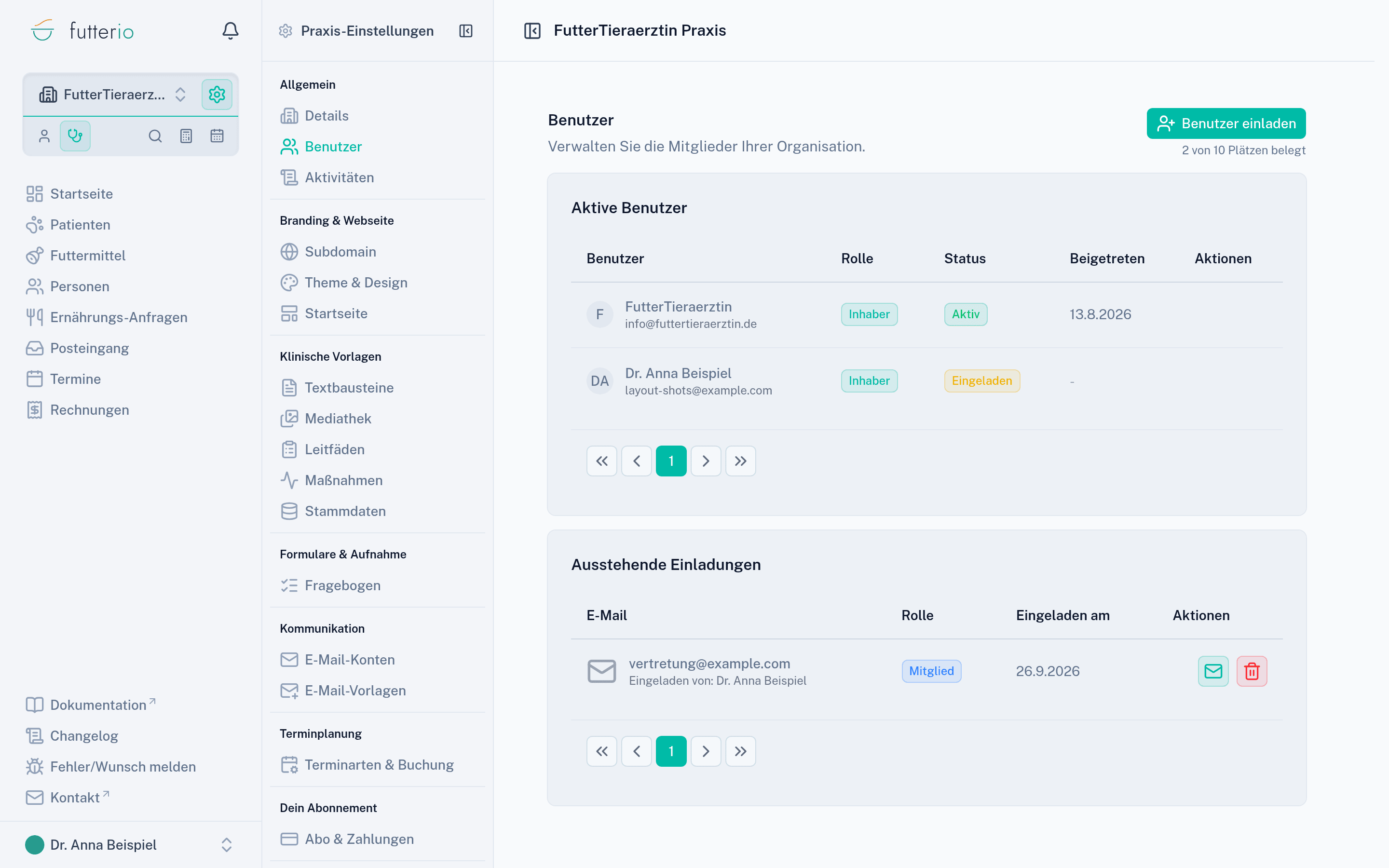Open the calendar icon in the switcher bar
1389x868 pixels.
[217, 136]
